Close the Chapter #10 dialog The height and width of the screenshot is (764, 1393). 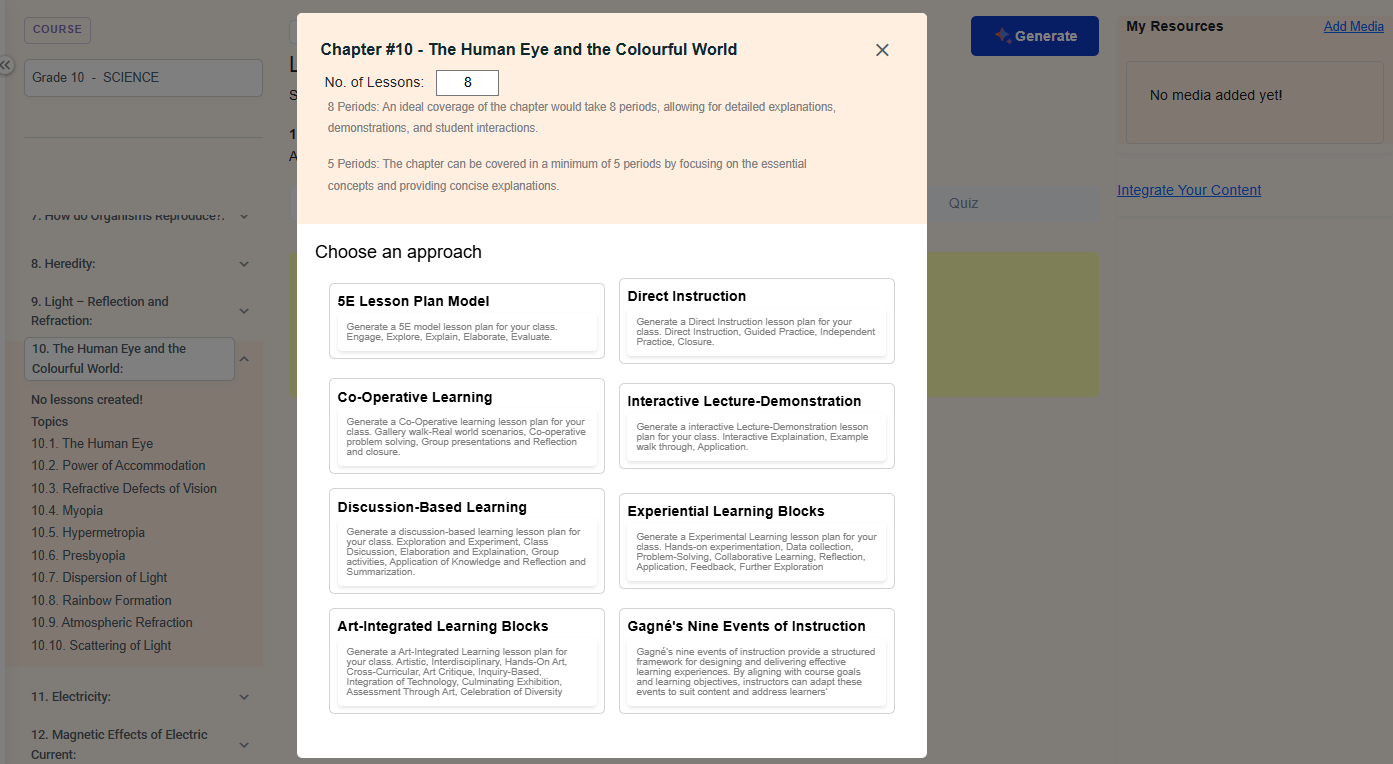pyautogui.click(x=881, y=49)
